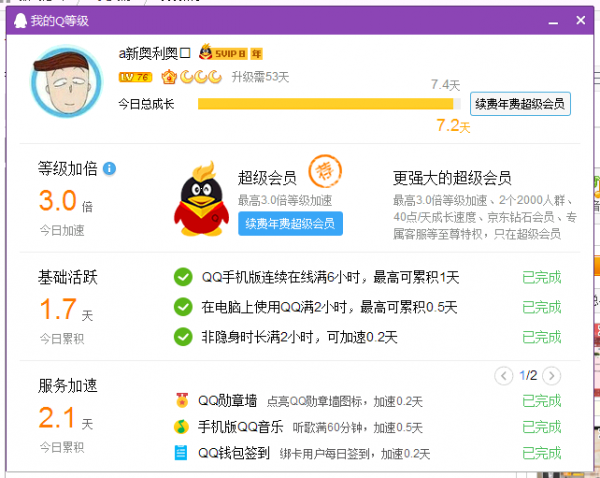
Task: Click the 1/2 page indicator
Action: coord(528,375)
